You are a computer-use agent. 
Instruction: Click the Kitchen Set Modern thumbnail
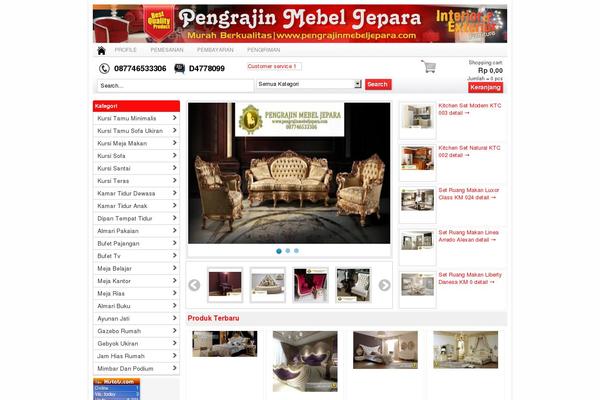coord(417,117)
